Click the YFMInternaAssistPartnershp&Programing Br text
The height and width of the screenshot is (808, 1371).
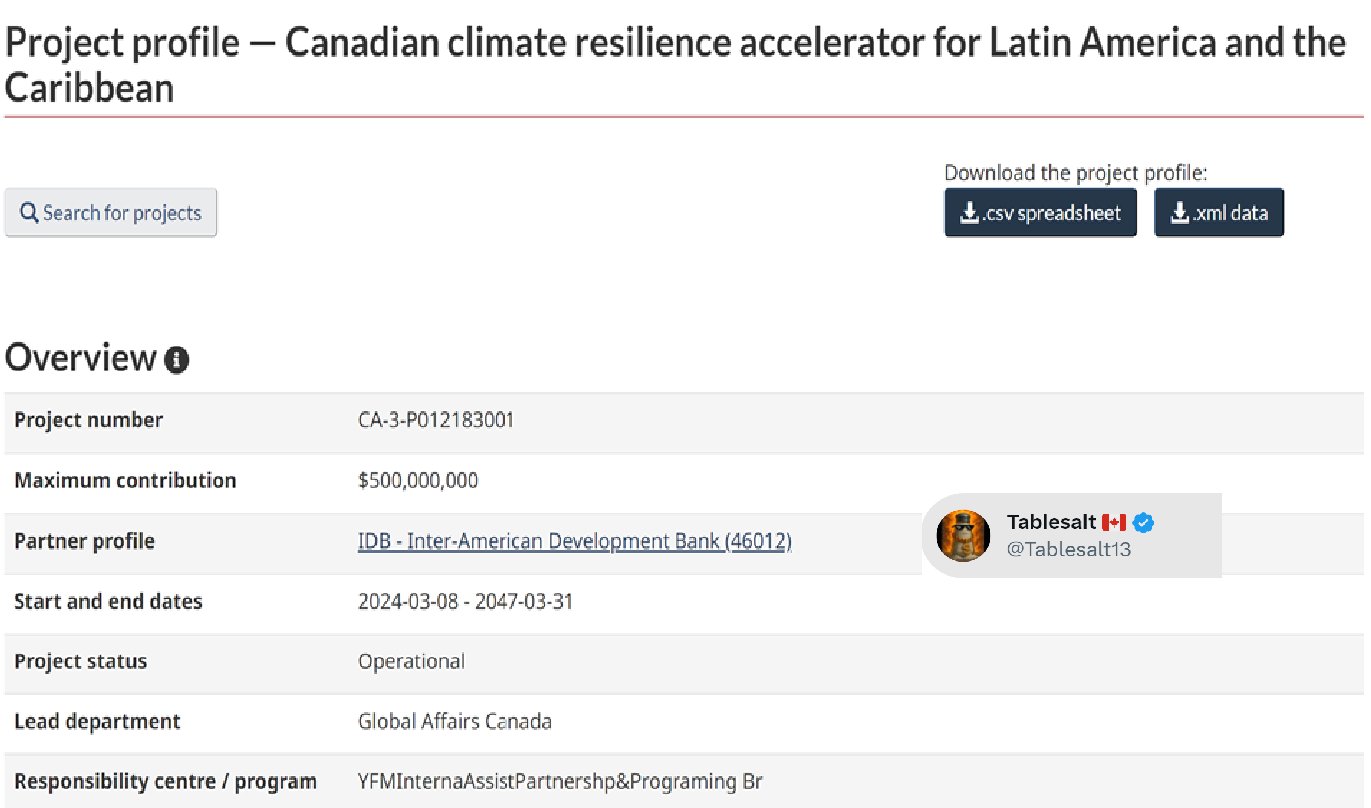[x=560, y=781]
